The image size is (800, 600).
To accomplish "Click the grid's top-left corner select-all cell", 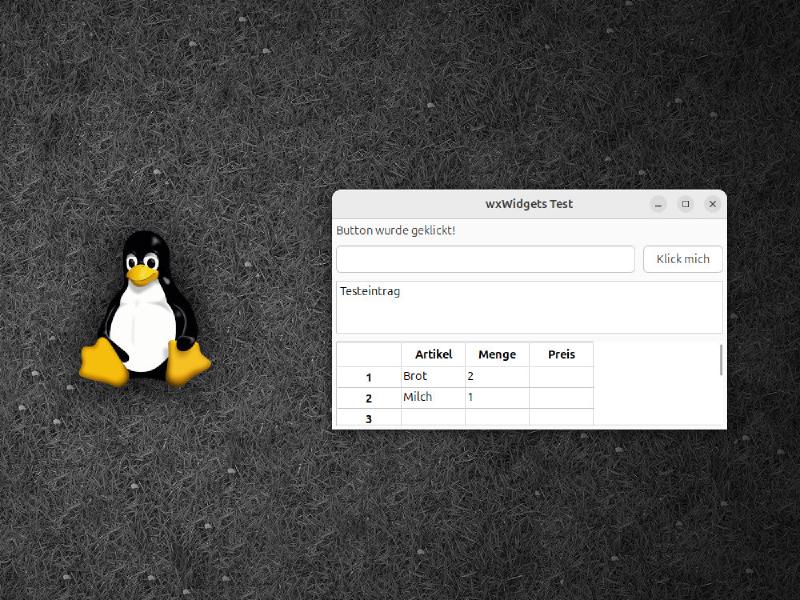I will [369, 354].
